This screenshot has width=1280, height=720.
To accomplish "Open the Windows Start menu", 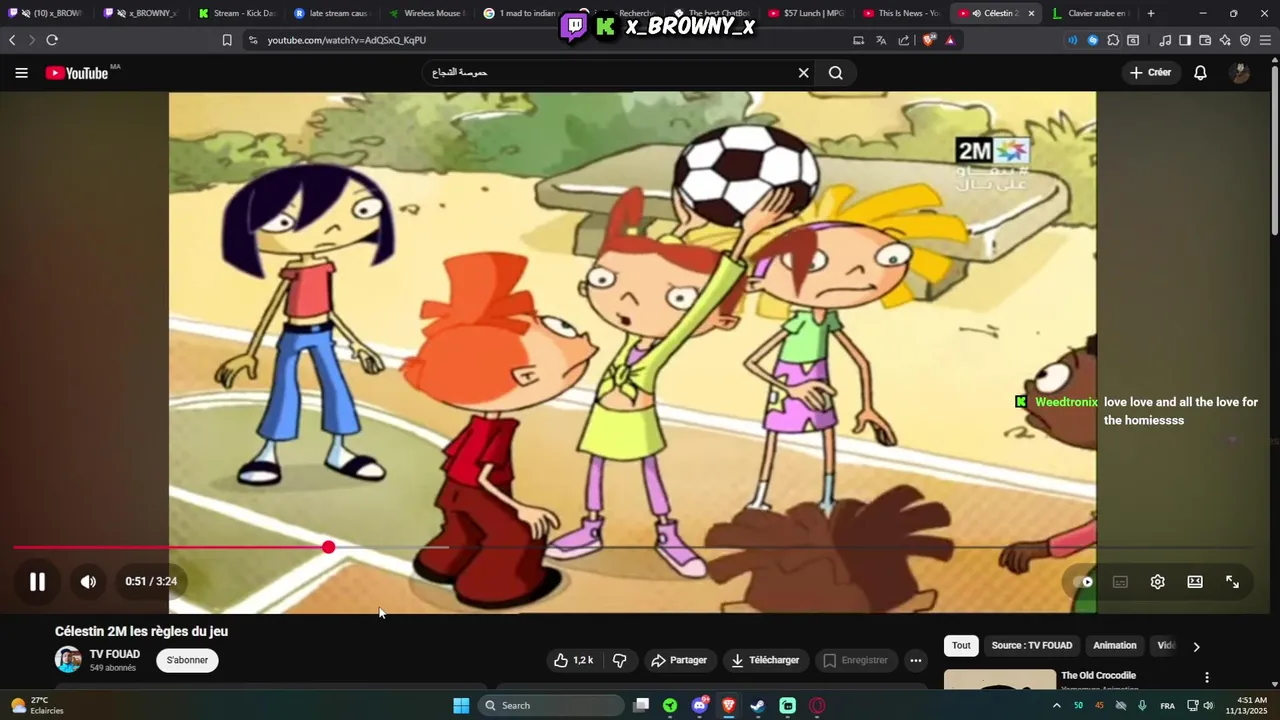I will point(461,705).
